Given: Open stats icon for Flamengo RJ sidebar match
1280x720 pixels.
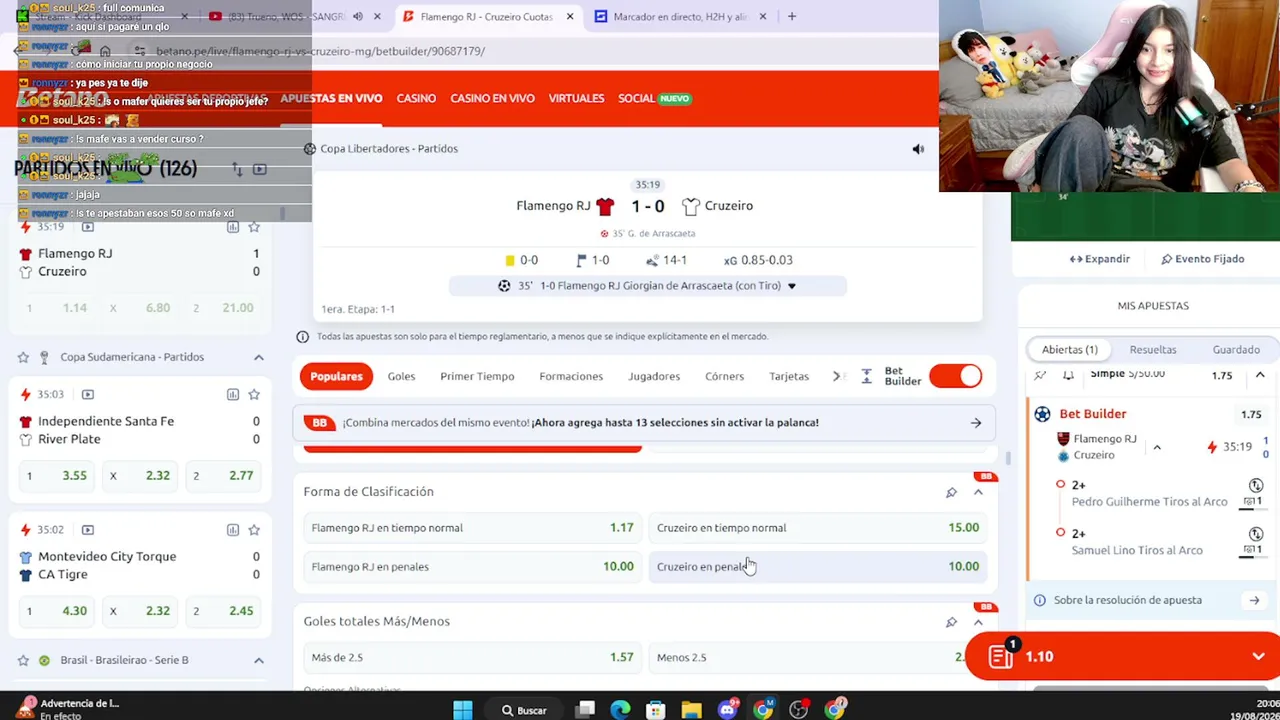Looking at the screenshot, I should tap(233, 227).
